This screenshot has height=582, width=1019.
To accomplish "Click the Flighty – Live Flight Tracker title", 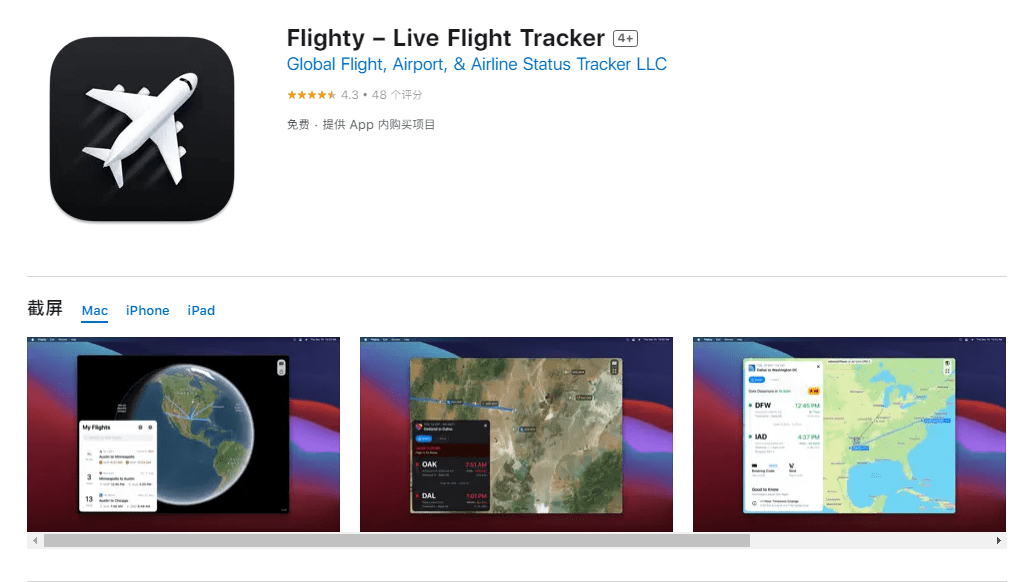I will coord(446,38).
